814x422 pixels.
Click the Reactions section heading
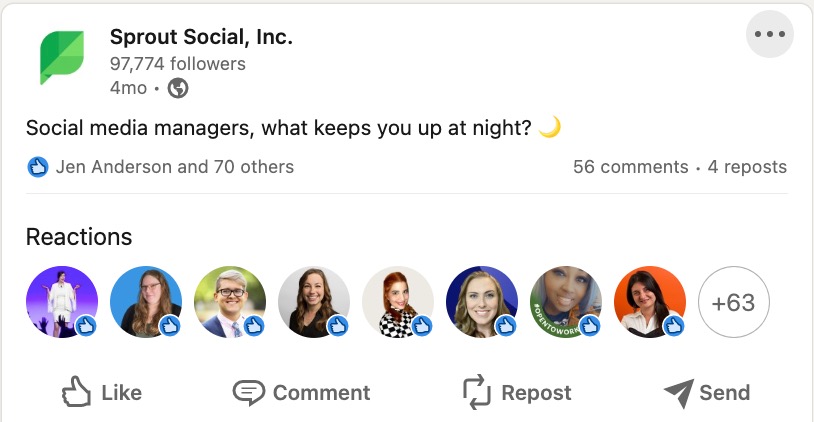click(x=79, y=237)
